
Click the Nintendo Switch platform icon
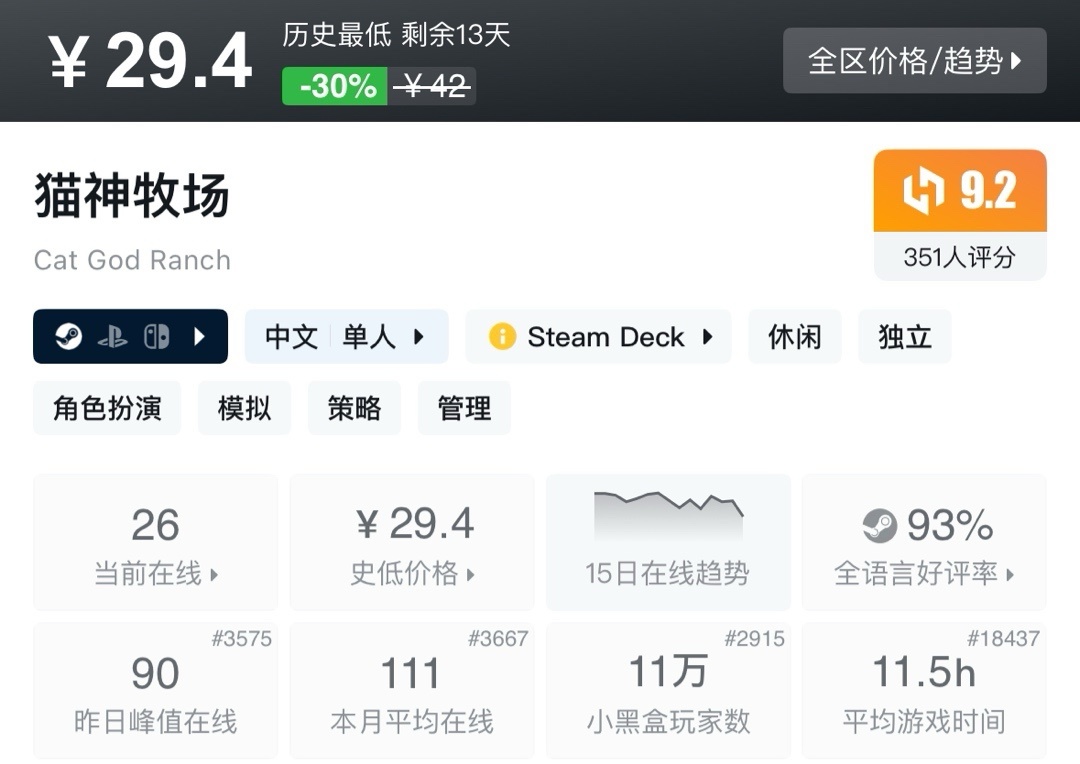[x=156, y=337]
